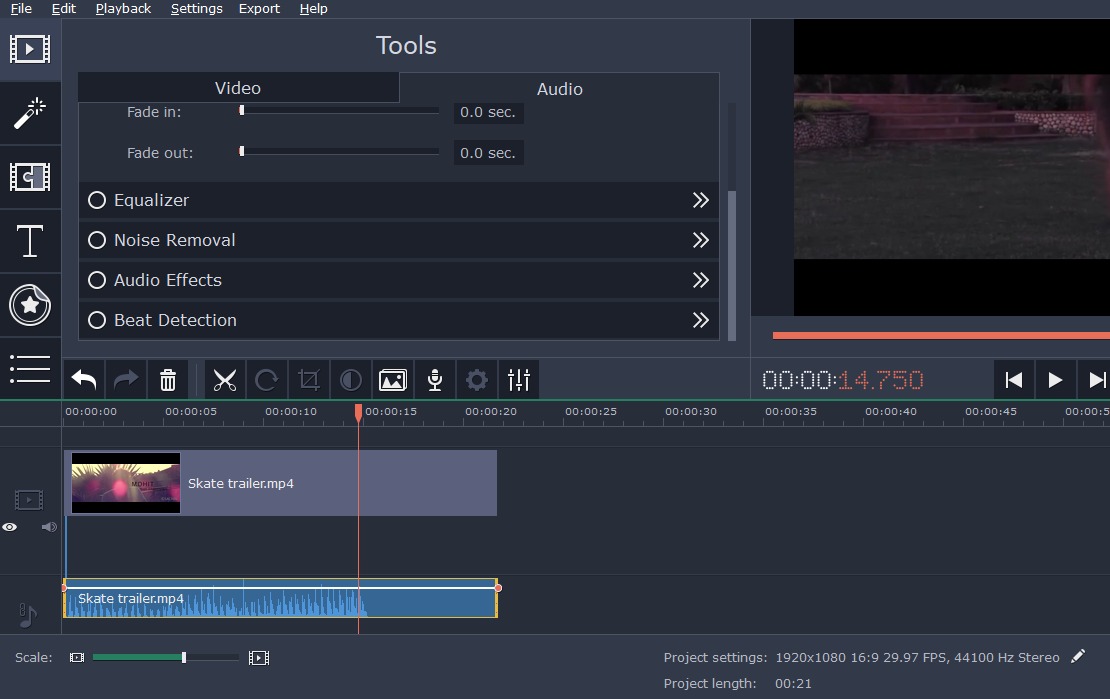Image resolution: width=1110 pixels, height=699 pixels.
Task: Open the microphone audio recording tool
Action: pos(434,379)
